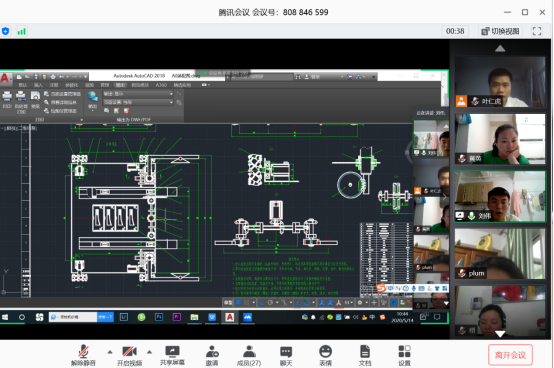Image resolution: width=554 pixels, height=368 pixels.
Task: Click Undo arrow in AutoCAD quick access toolbar
Action: 62,77
